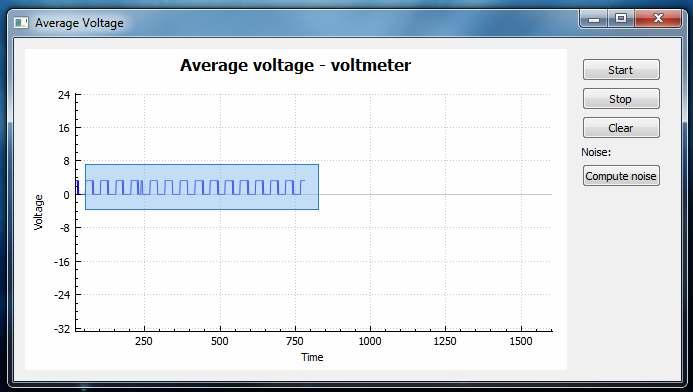Image resolution: width=693 pixels, height=392 pixels.
Task: Click the x-axis value 250
Action: [144, 341]
